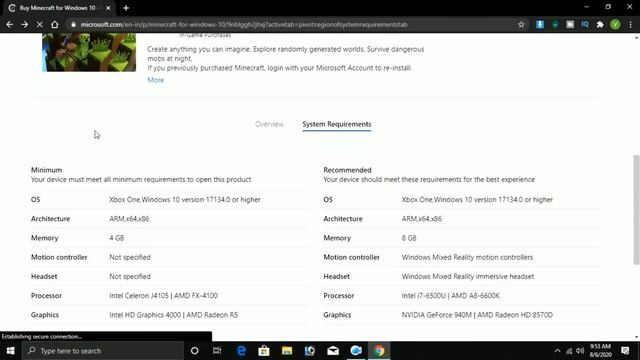Go back to the previous page
The height and width of the screenshot is (360, 640).
(9, 24)
